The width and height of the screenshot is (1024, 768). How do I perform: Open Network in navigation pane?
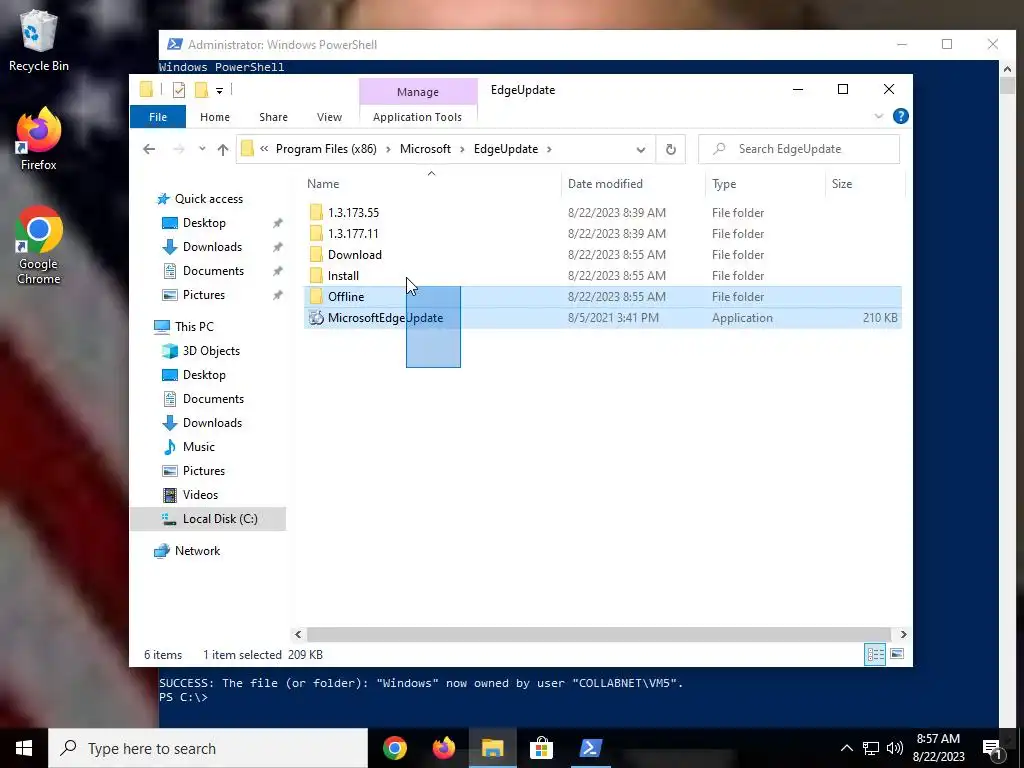(197, 551)
